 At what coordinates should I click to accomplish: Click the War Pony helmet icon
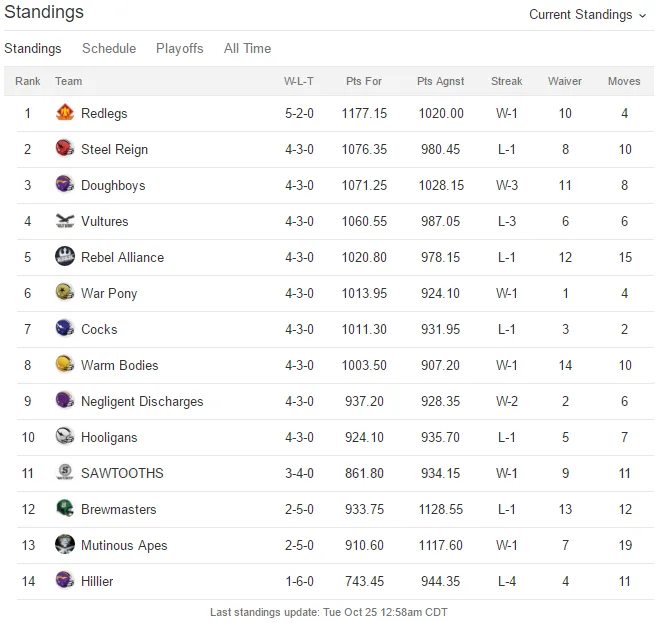click(65, 292)
